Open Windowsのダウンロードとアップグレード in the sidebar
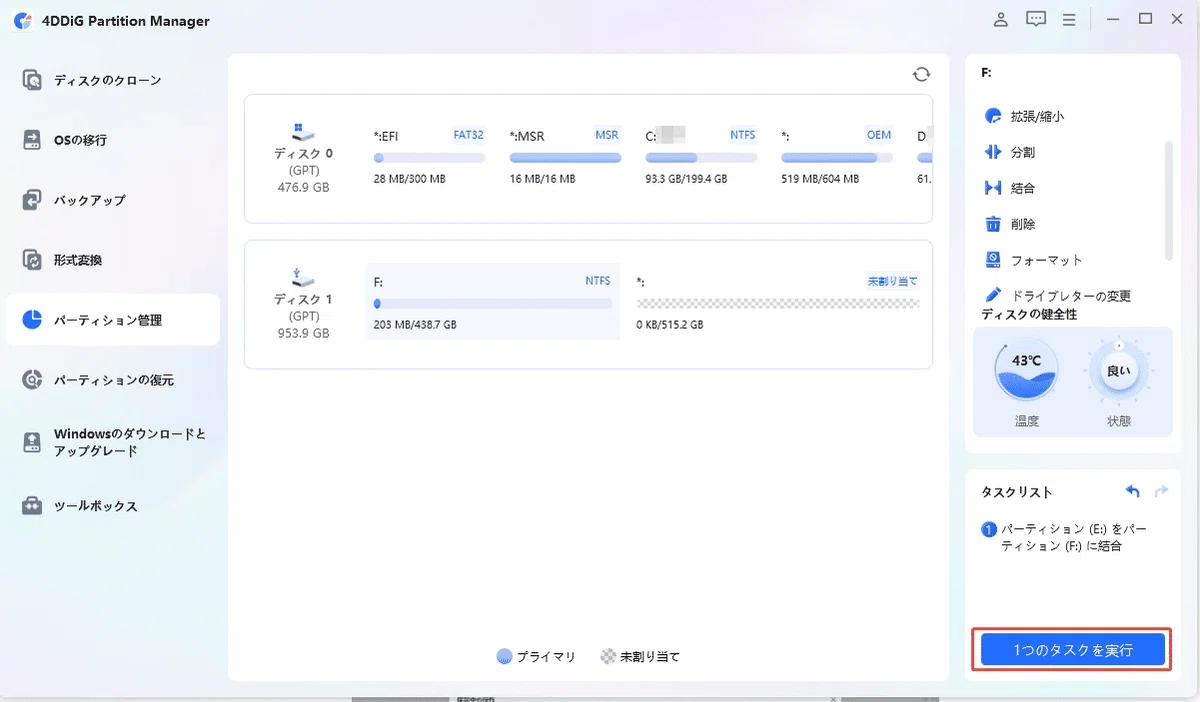The height and width of the screenshot is (702, 1200). coord(113,442)
